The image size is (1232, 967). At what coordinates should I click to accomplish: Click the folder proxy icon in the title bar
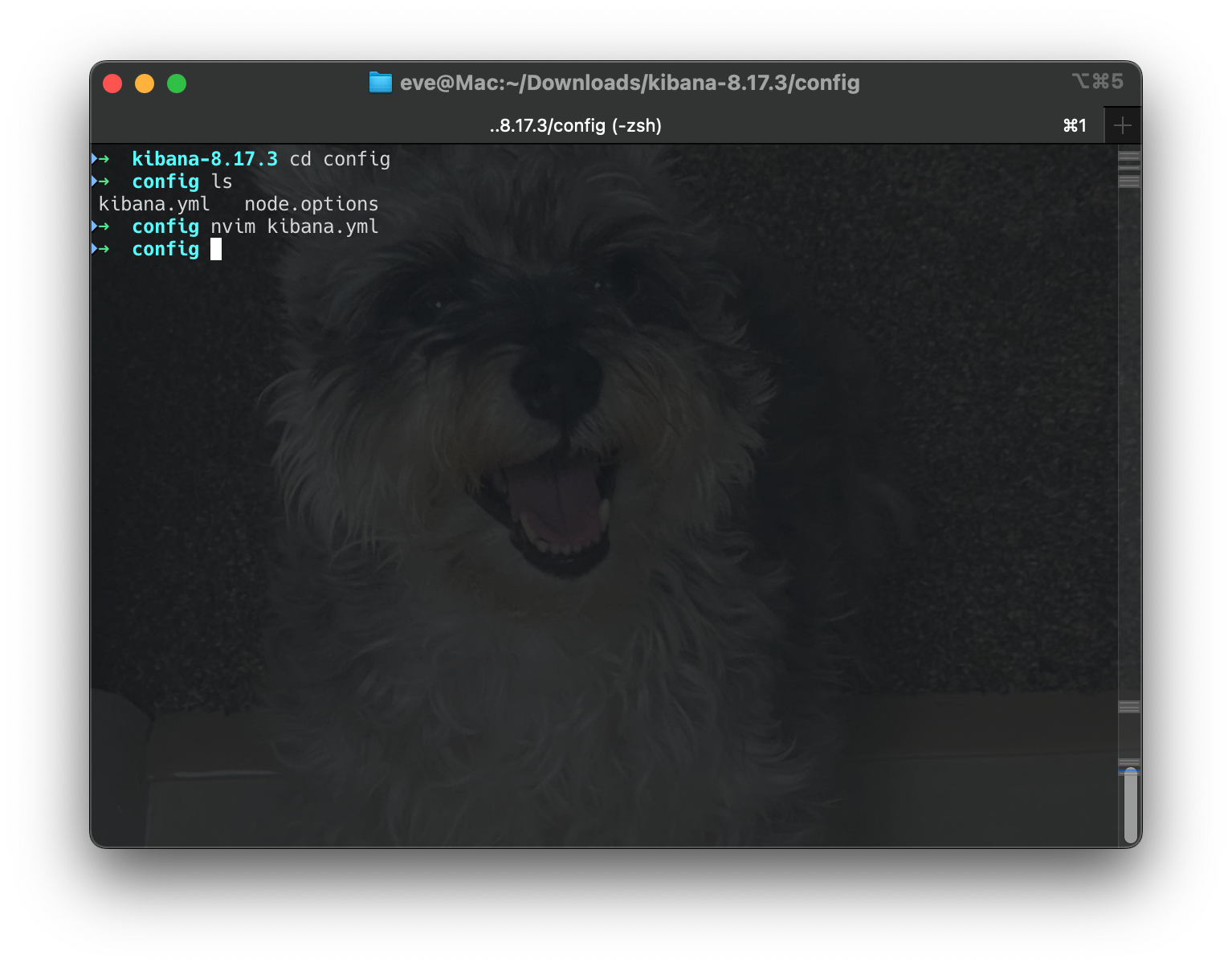pos(379,82)
